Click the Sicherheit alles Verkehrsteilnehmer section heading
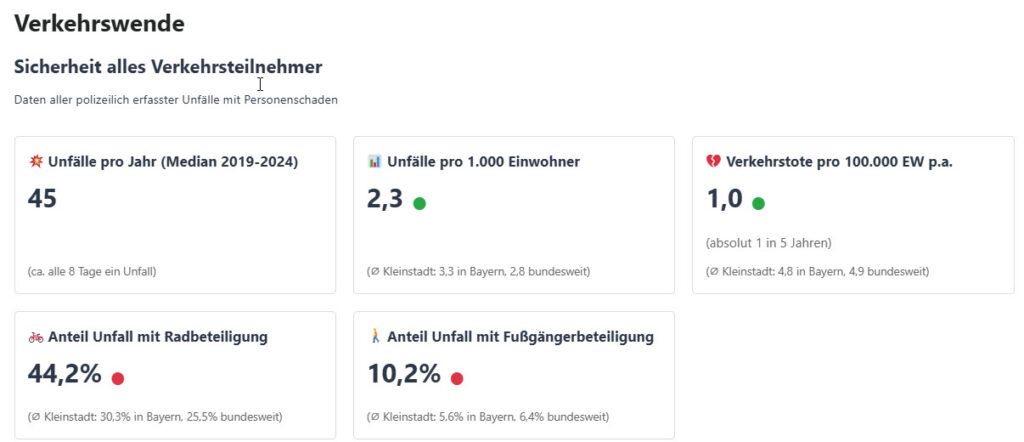Image resolution: width=1024 pixels, height=442 pixels. click(x=168, y=67)
